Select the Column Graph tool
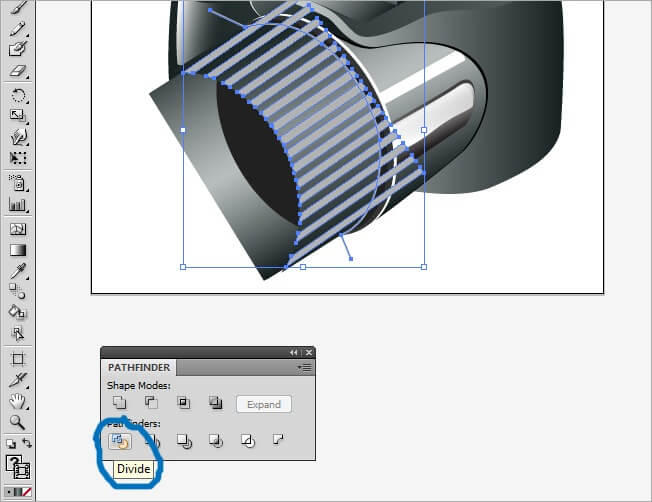The image size is (652, 502). 18,204
